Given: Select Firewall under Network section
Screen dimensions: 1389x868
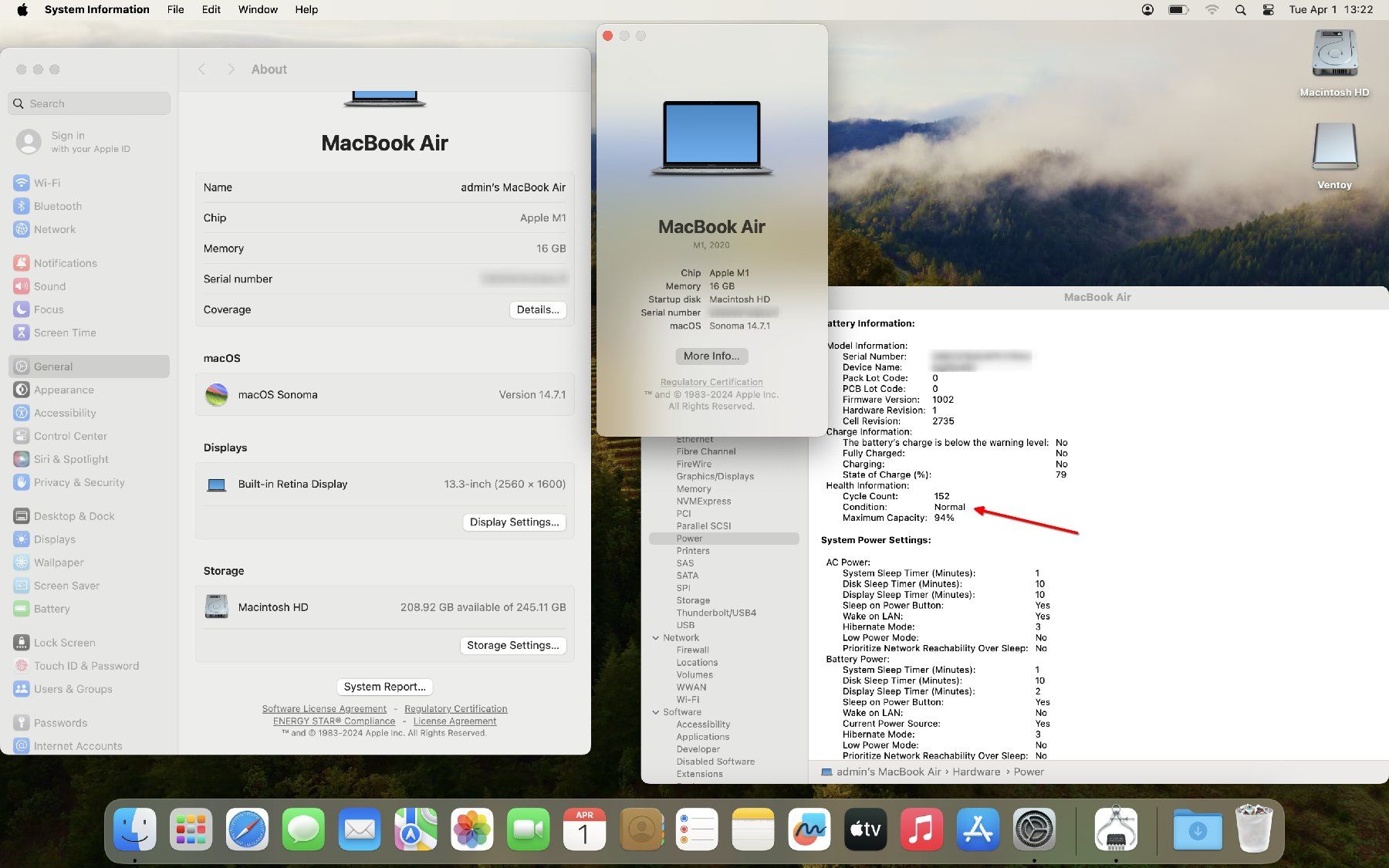Looking at the screenshot, I should [x=692, y=650].
